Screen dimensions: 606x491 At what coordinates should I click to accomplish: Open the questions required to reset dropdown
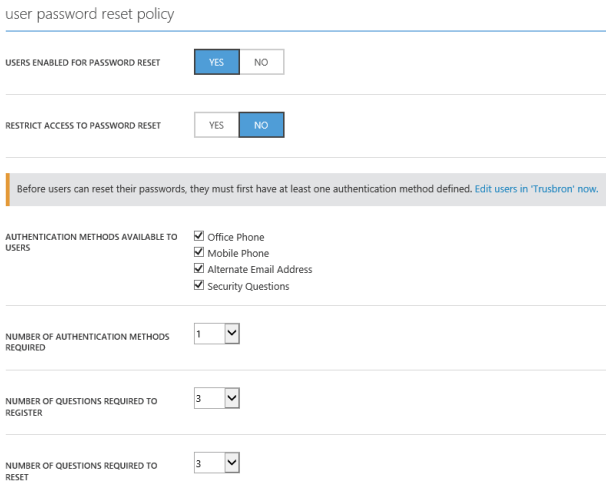click(x=217, y=463)
